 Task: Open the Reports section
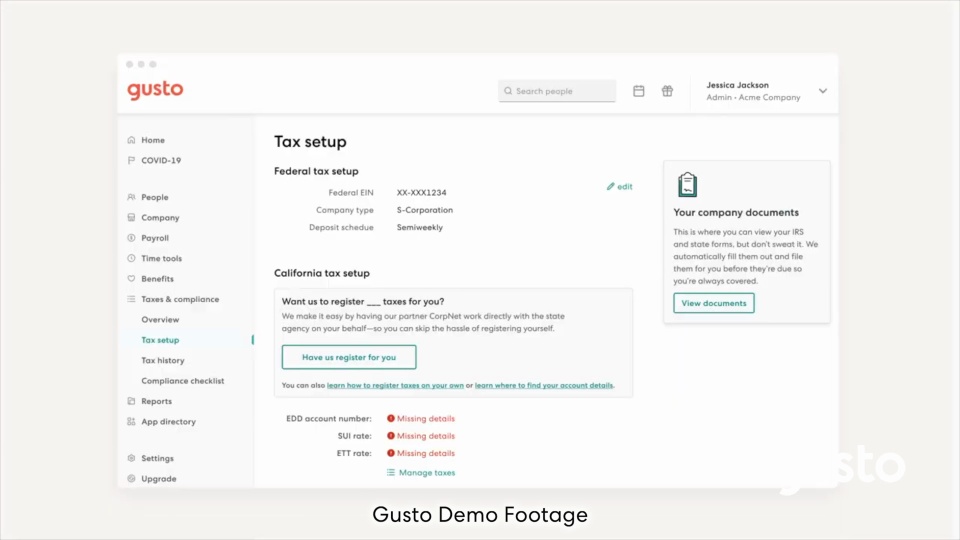[157, 401]
